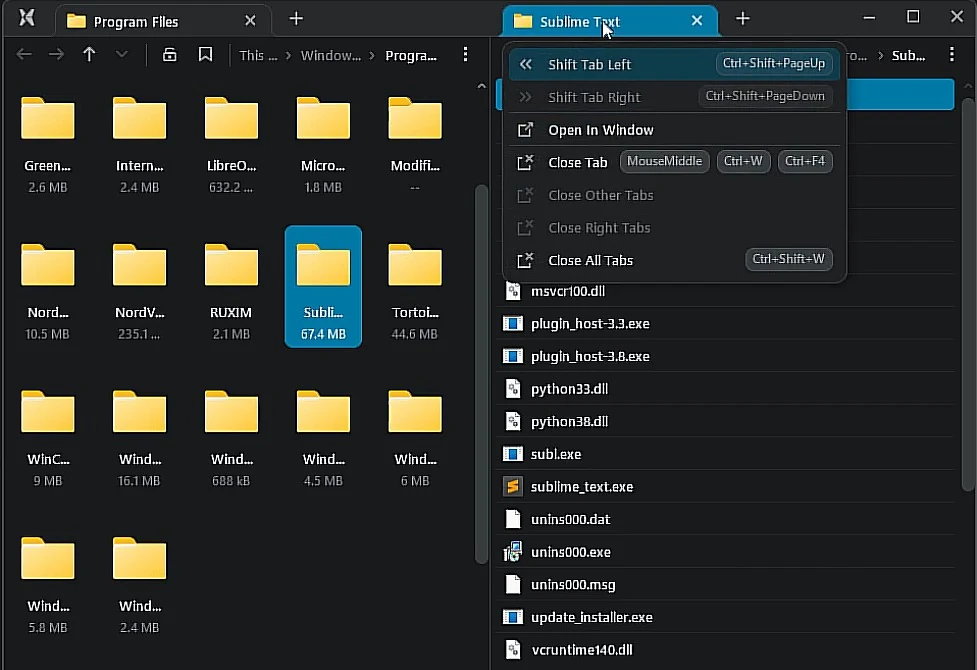Select the 4.5 MB Wind... folder
This screenshot has height=670, width=977.
pos(323,434)
